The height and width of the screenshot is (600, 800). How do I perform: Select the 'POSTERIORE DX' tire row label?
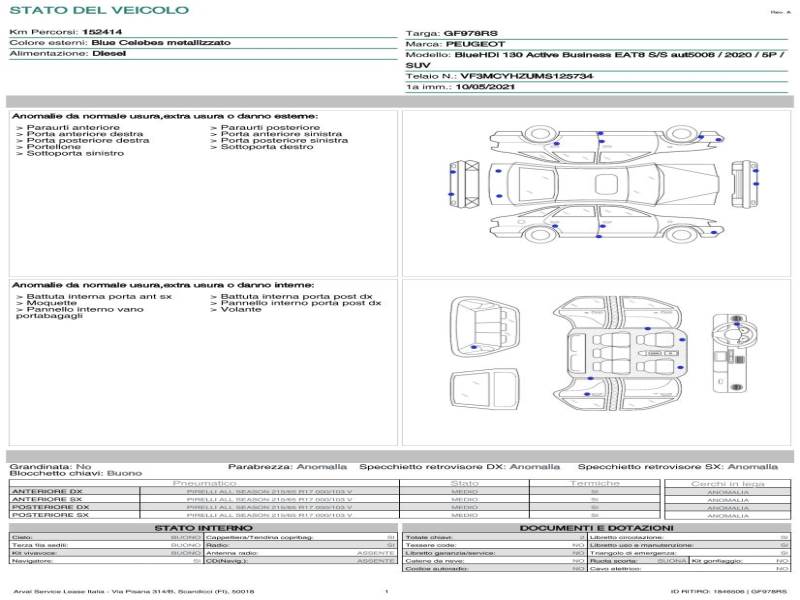[x=51, y=507]
